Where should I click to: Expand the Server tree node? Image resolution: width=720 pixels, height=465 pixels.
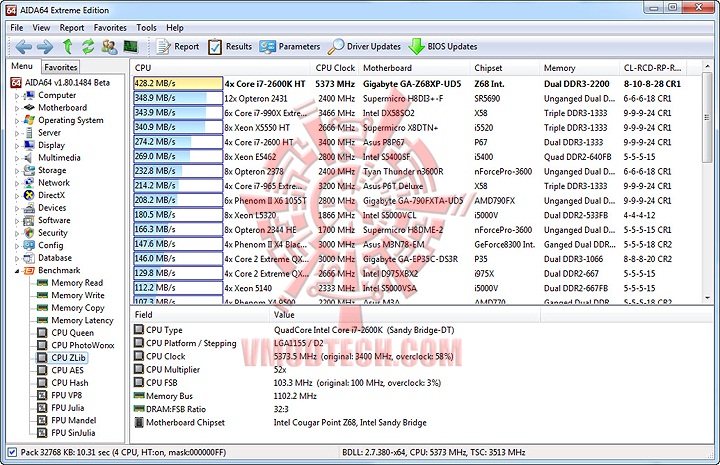(x=17, y=133)
